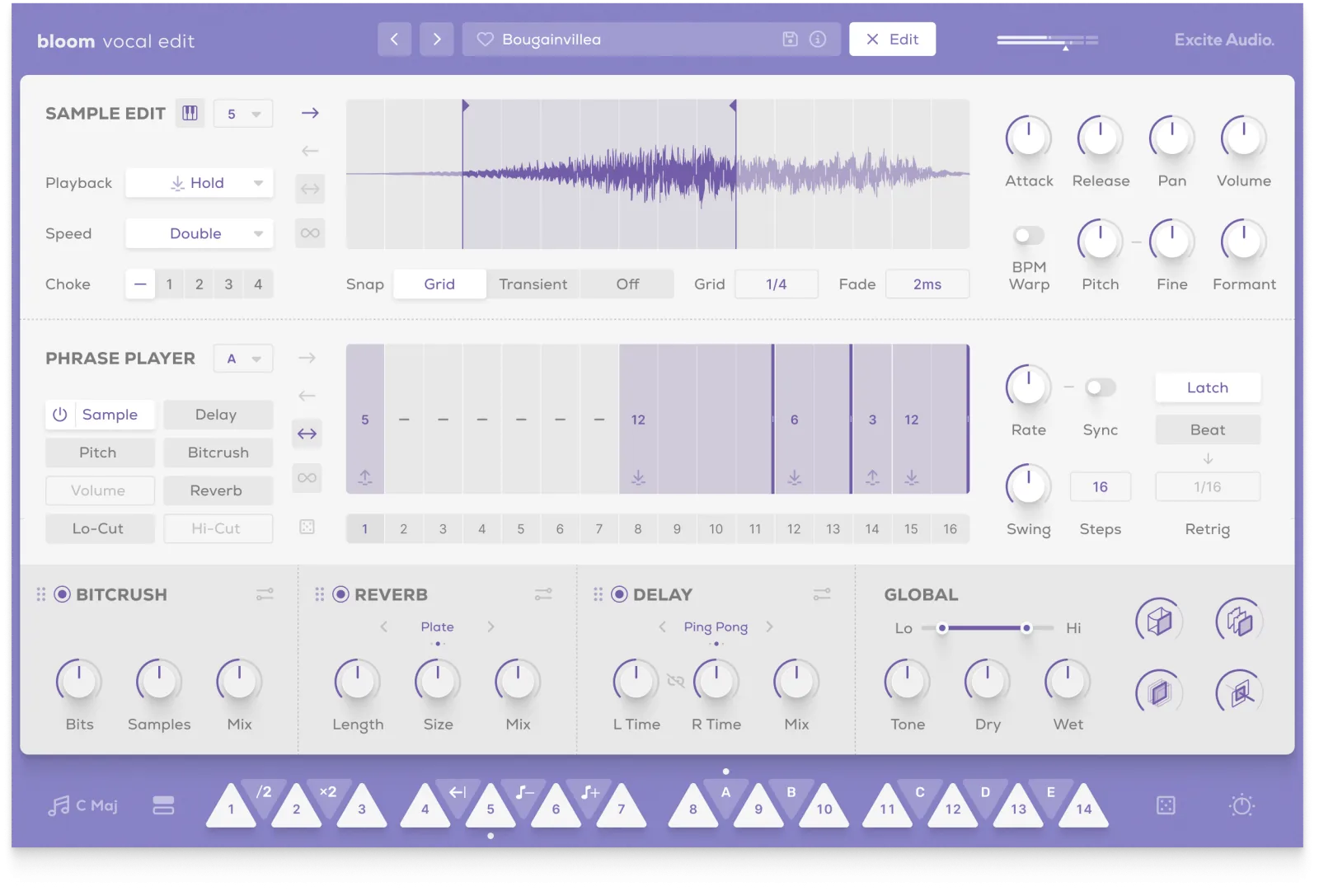Click the stacked bars icon in bottom bar

click(x=163, y=805)
